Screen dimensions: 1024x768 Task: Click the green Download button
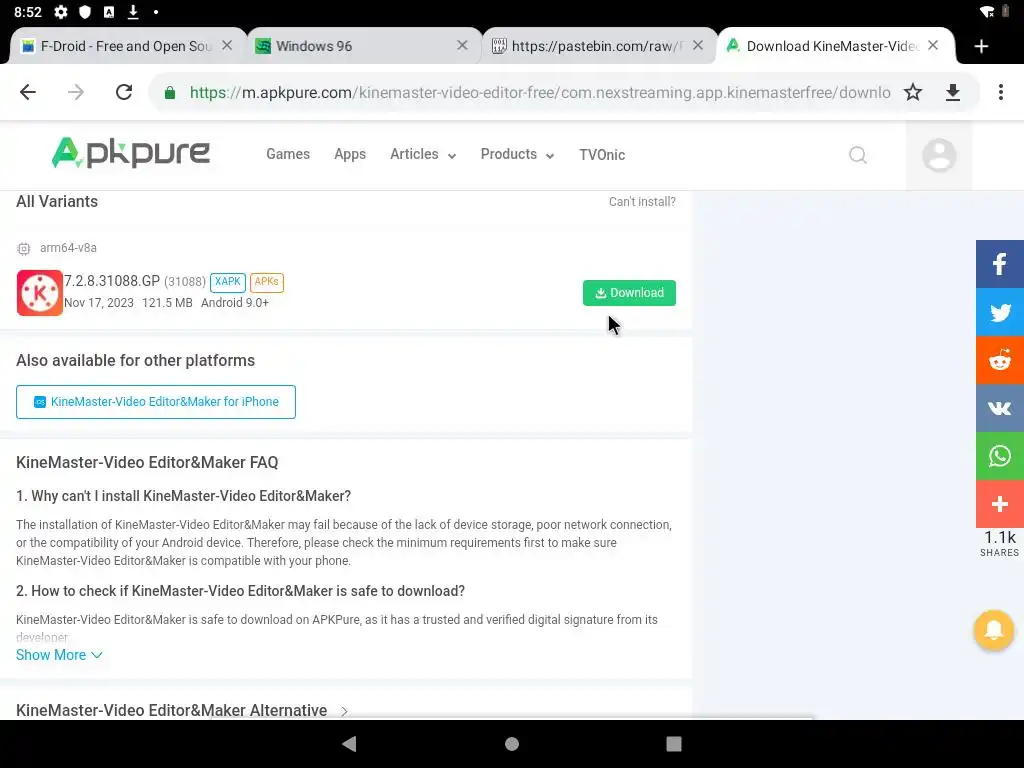pyautogui.click(x=629, y=293)
